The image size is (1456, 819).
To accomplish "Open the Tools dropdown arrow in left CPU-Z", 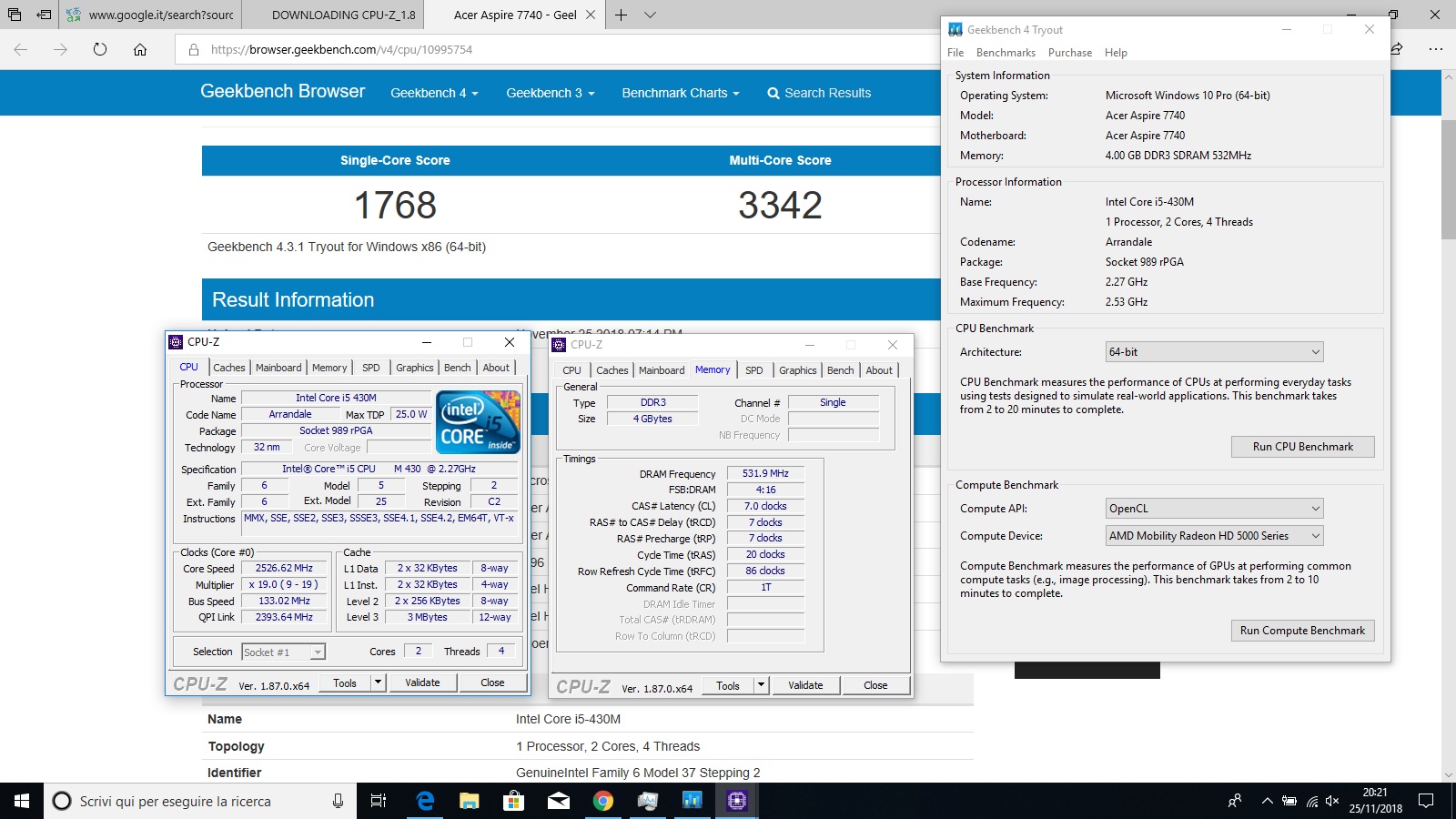I will click(379, 682).
